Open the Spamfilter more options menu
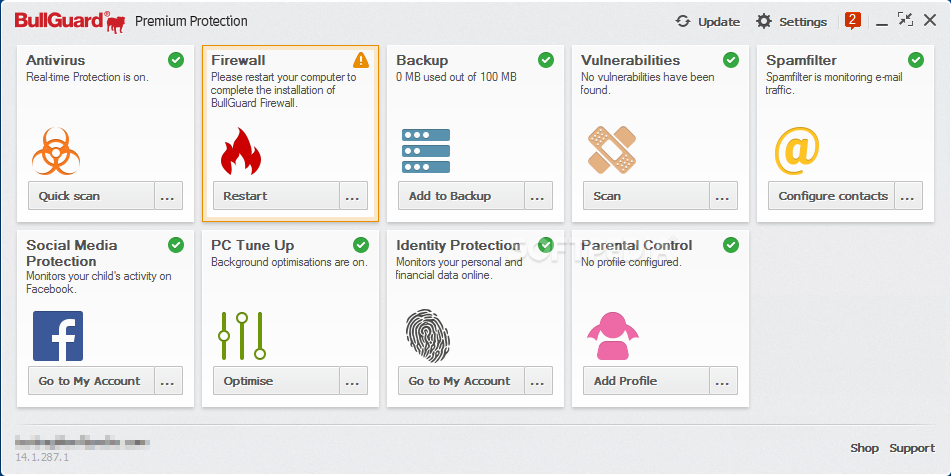 (x=909, y=195)
